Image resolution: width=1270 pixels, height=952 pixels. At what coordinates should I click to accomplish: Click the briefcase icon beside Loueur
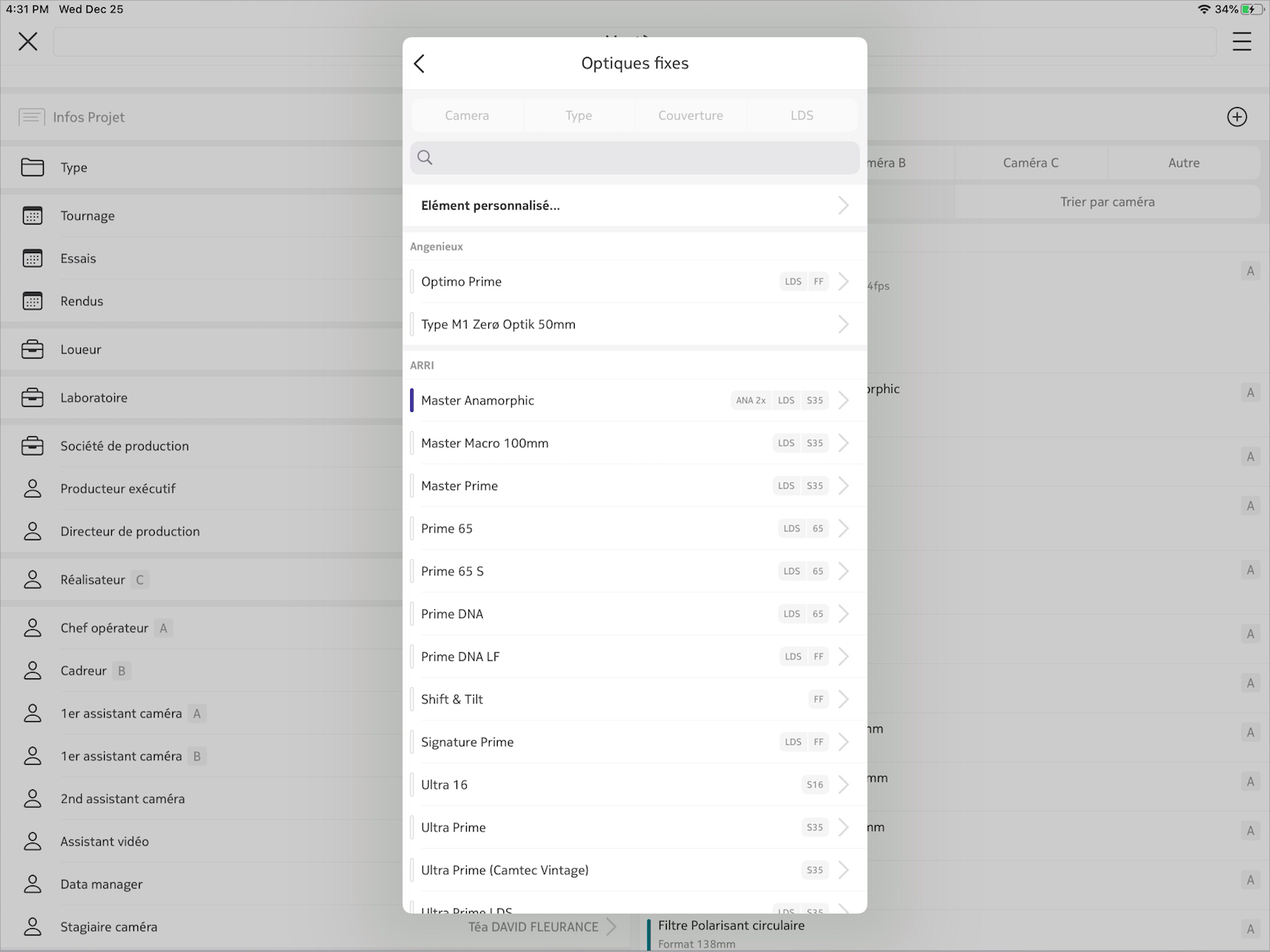[x=33, y=349]
